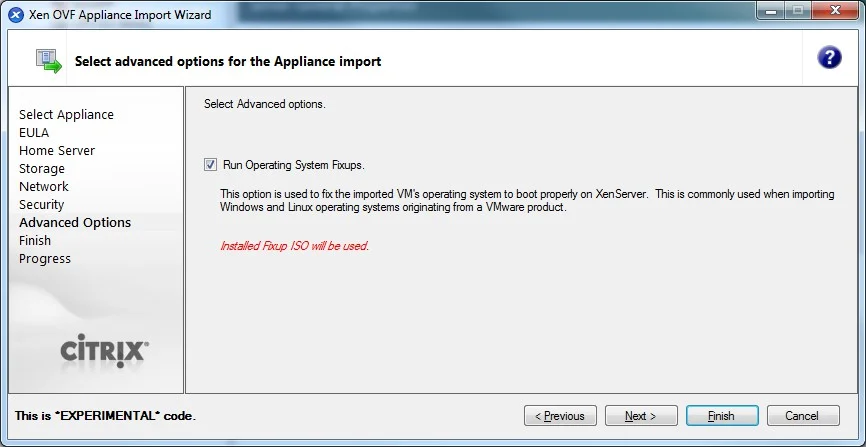Go to the Select Appliance step

click(66, 114)
